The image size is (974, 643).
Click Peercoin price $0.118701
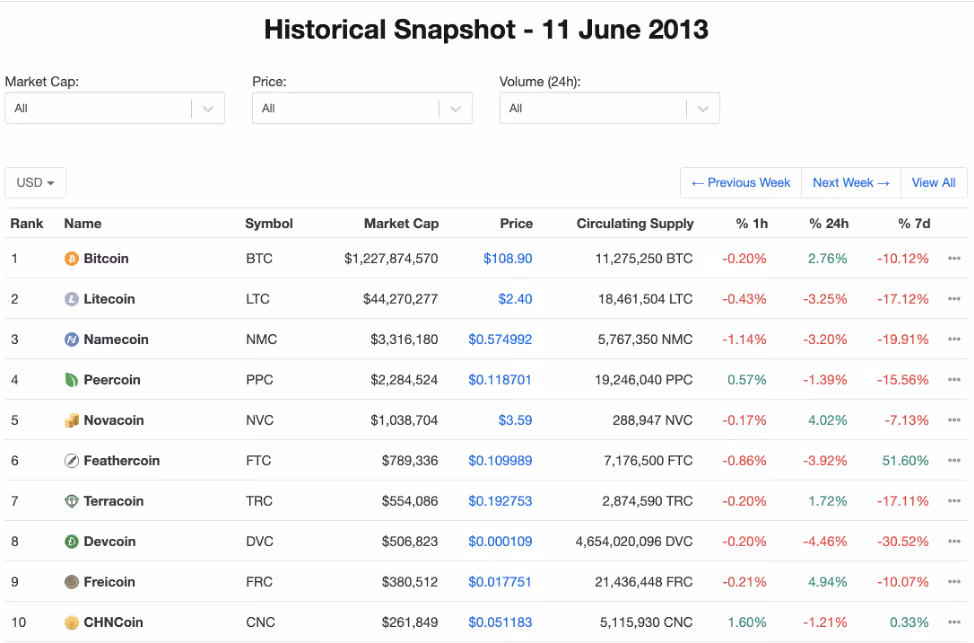click(x=500, y=380)
